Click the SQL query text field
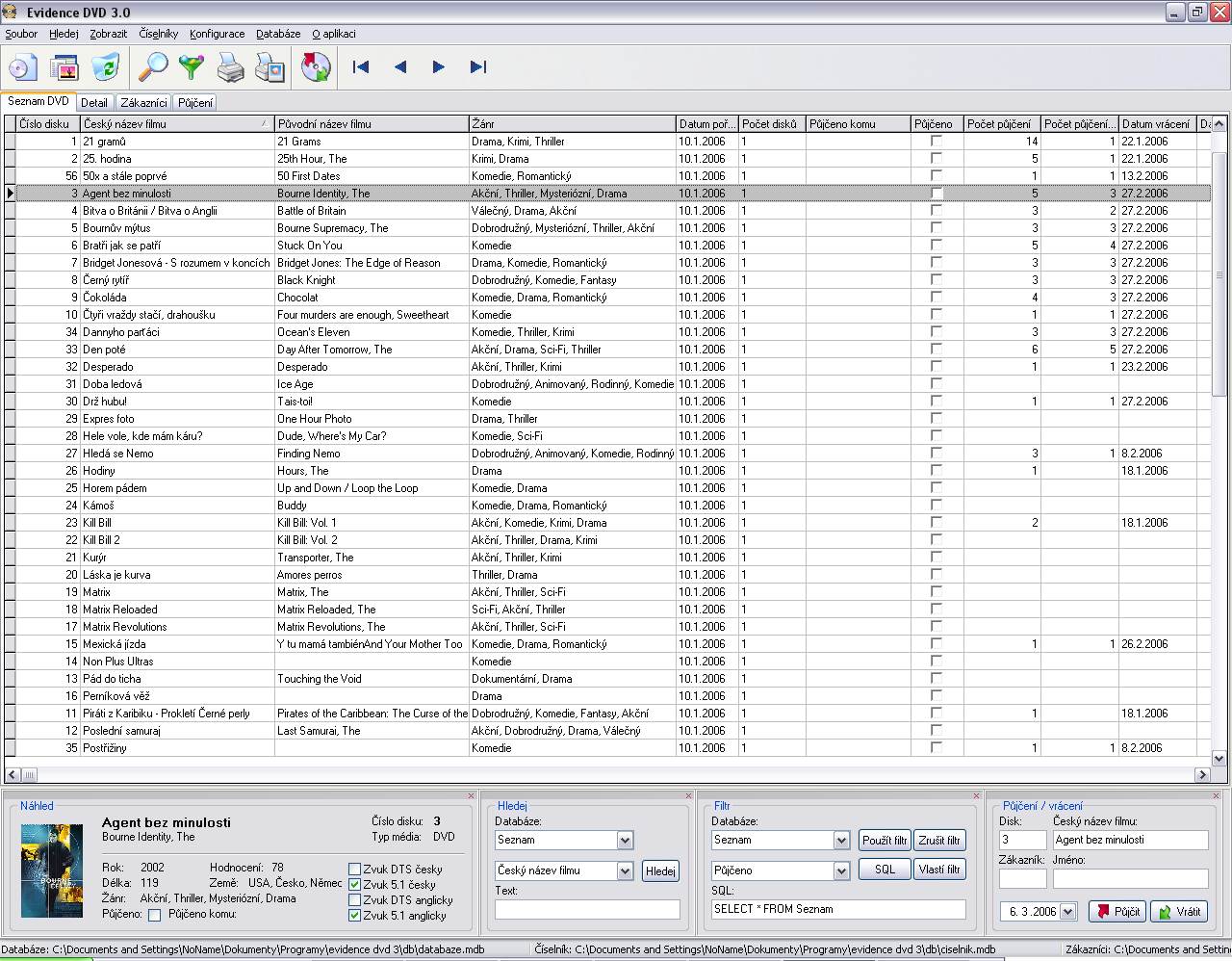Viewport: 1232px width, 961px height. (837, 909)
